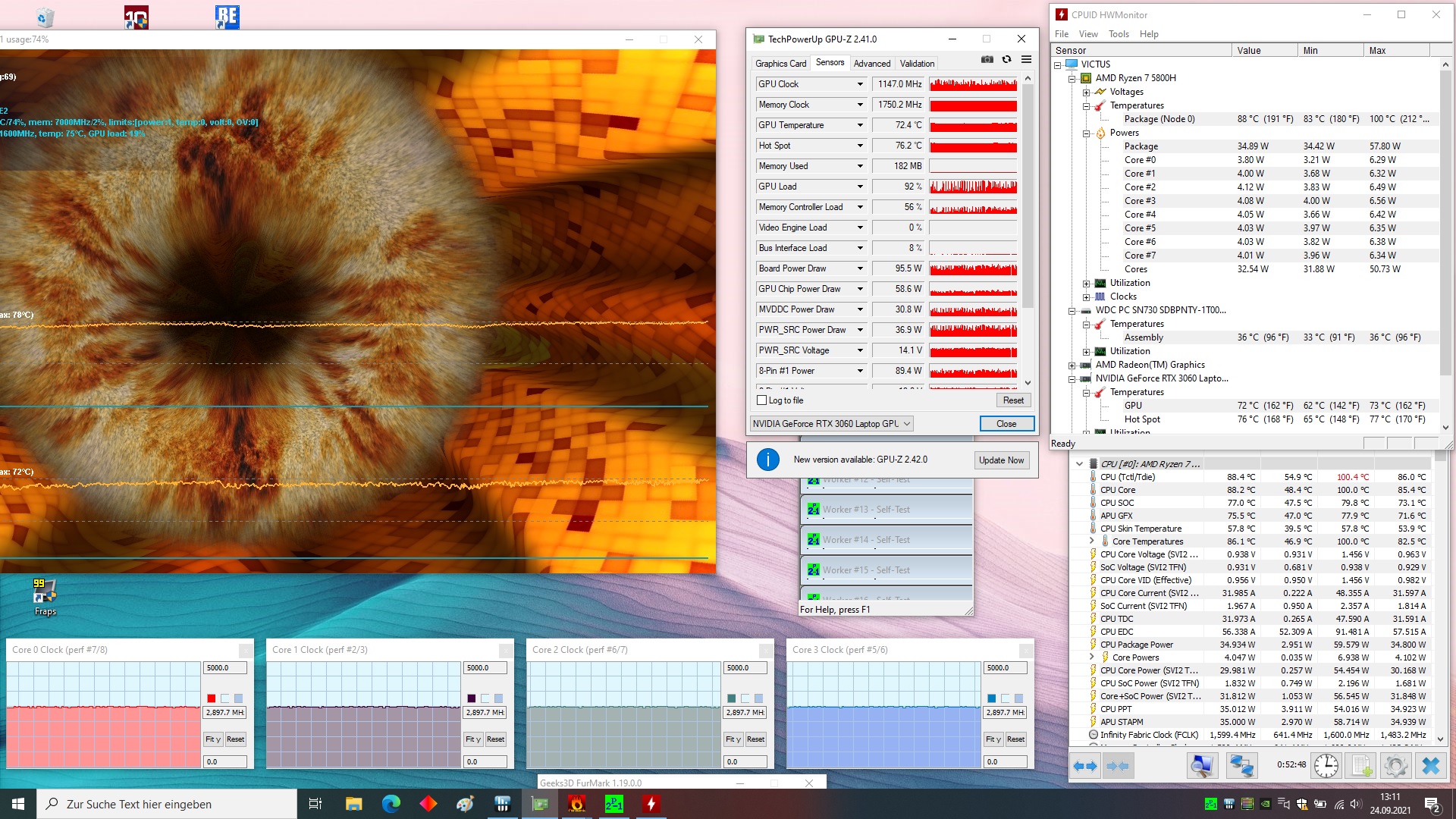
Task: Click HWiNFO logging sheet with plus icon
Action: coord(1362,766)
